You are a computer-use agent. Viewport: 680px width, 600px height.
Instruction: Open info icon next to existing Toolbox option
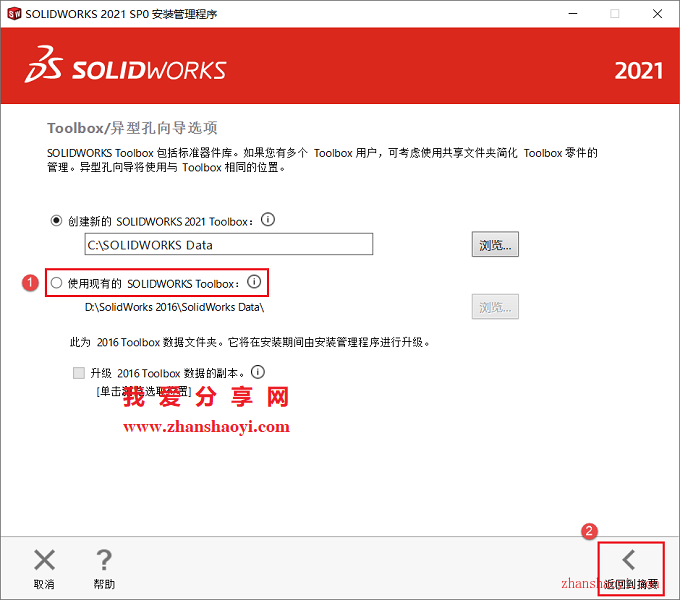click(254, 282)
